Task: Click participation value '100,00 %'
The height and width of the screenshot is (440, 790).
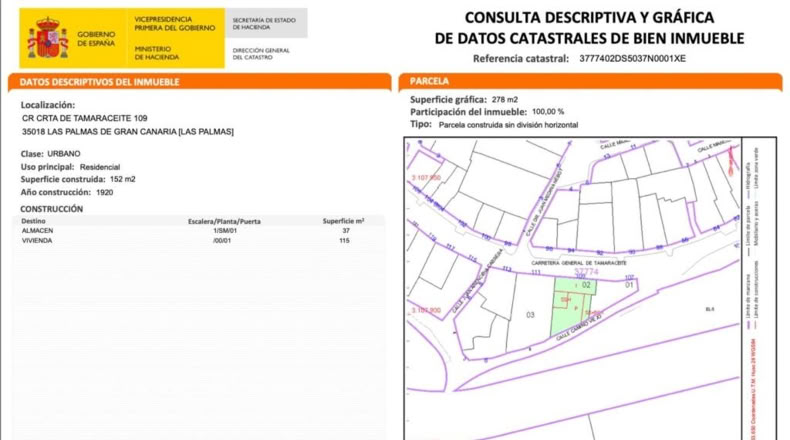Action: point(548,112)
